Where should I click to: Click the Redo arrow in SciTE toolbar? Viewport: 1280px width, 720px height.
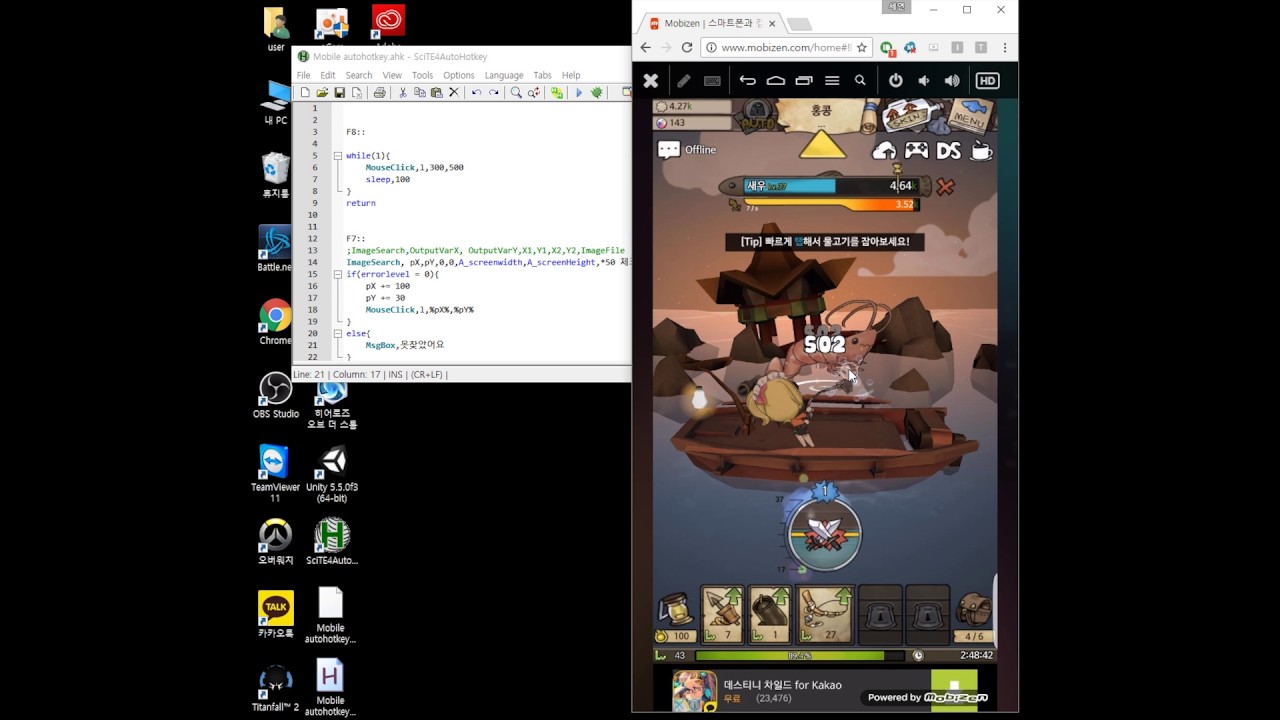pyautogui.click(x=493, y=92)
